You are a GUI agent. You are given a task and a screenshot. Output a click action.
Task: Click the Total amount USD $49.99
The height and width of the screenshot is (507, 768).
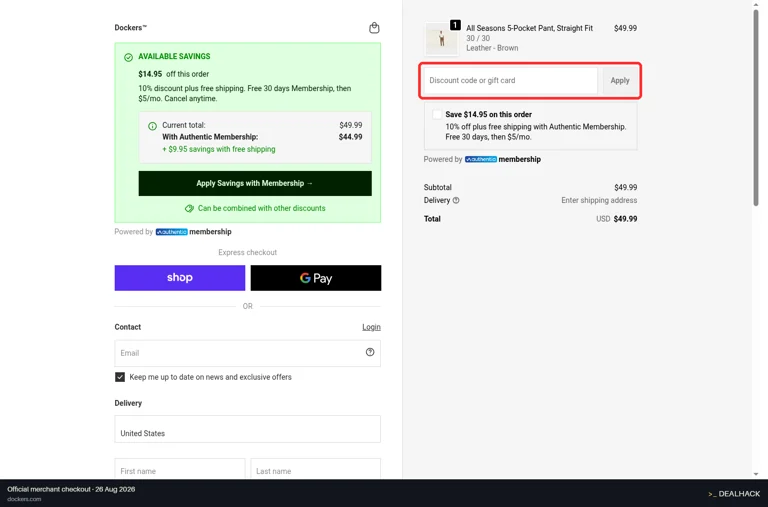pos(617,219)
